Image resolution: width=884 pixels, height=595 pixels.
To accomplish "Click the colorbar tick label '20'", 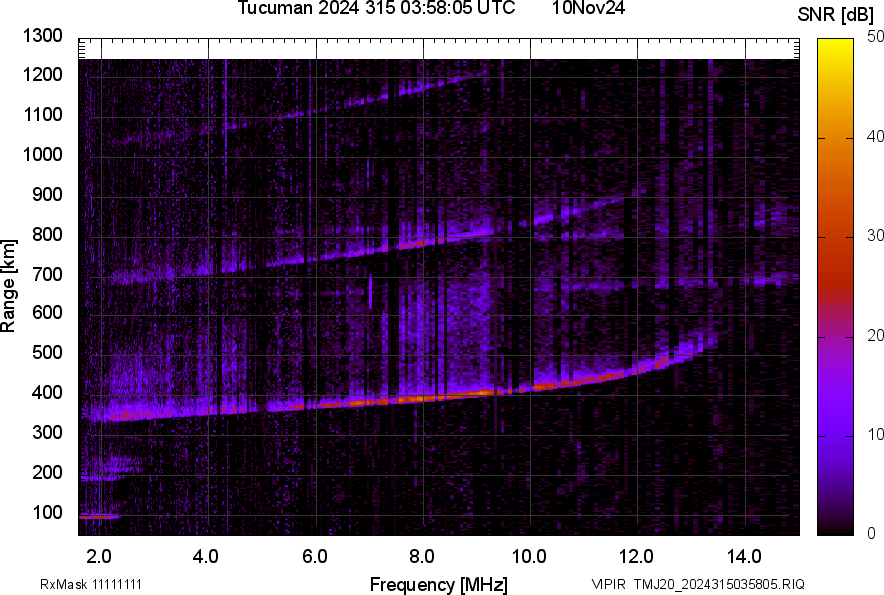I will click(875, 336).
